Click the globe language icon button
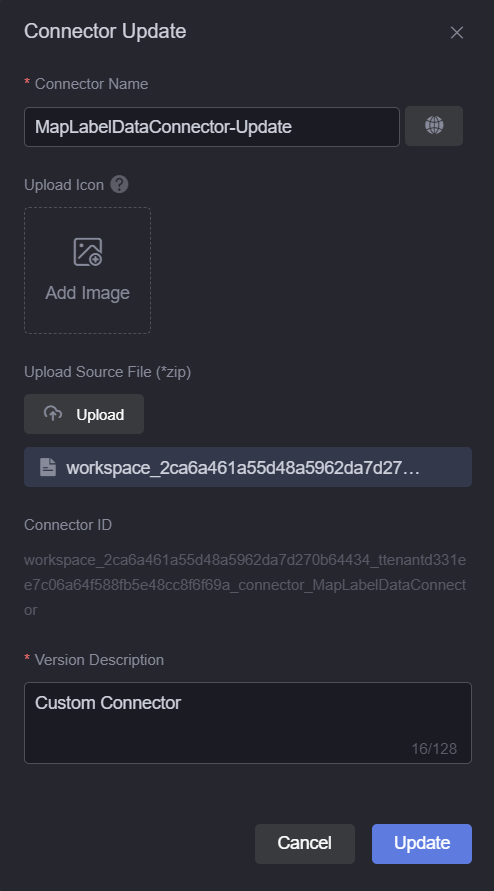Image resolution: width=494 pixels, height=891 pixels. (x=434, y=126)
